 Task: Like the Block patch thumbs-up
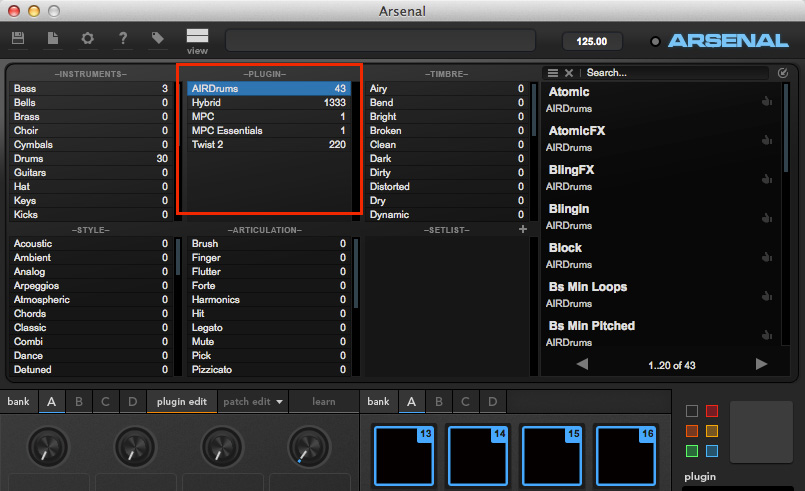(x=767, y=257)
